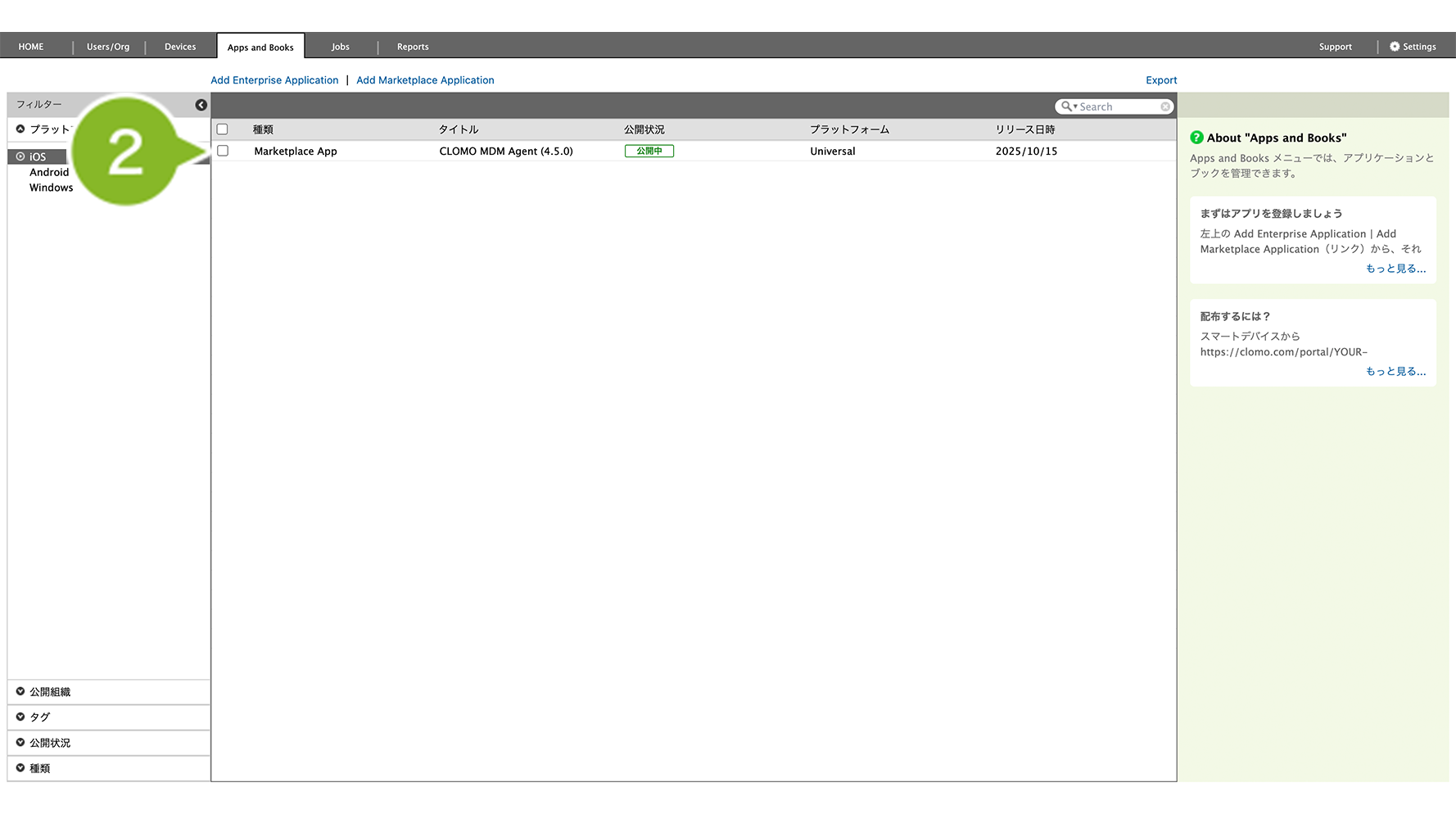The width and height of the screenshot is (1456, 819).
Task: Filter by Android platform
Action: [49, 172]
